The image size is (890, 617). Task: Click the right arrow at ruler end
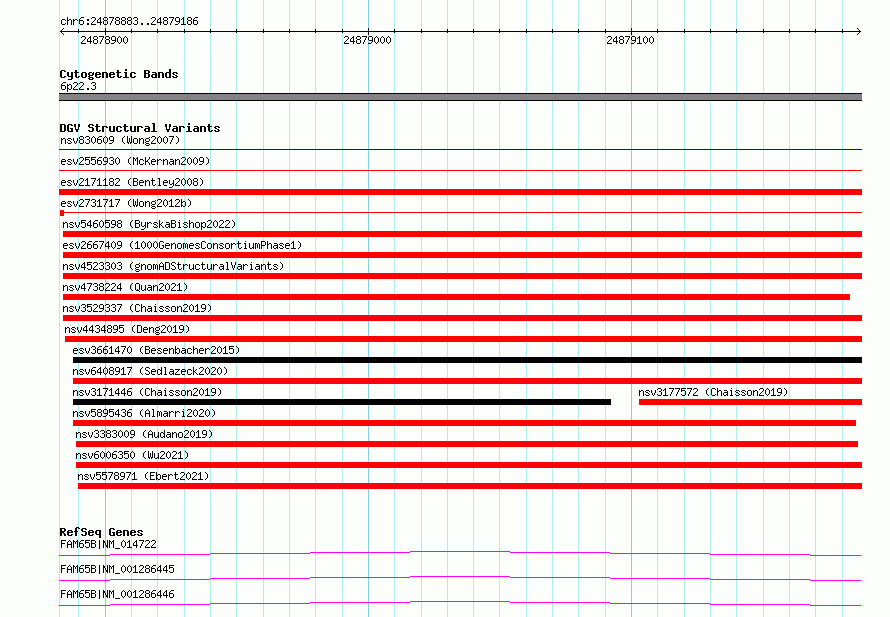(859, 32)
